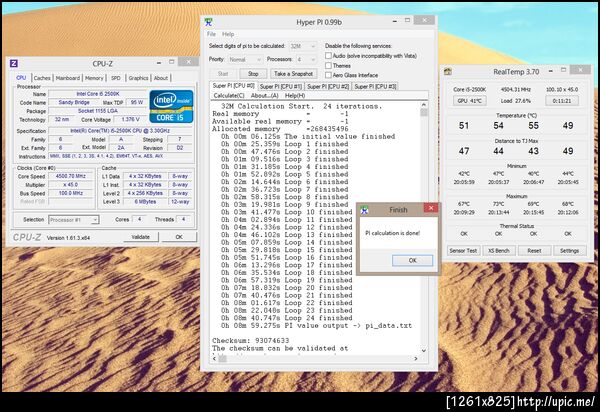The image size is (600, 412).
Task: Open the Graphics tab in CPU-Z
Action: (x=138, y=78)
